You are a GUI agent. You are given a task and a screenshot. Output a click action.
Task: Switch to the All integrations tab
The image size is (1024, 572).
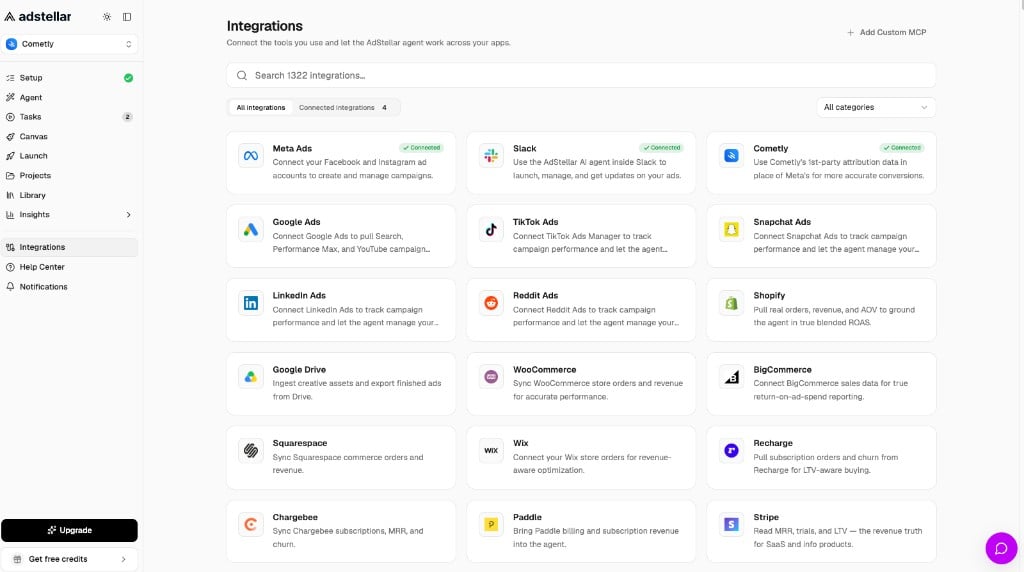pos(261,108)
